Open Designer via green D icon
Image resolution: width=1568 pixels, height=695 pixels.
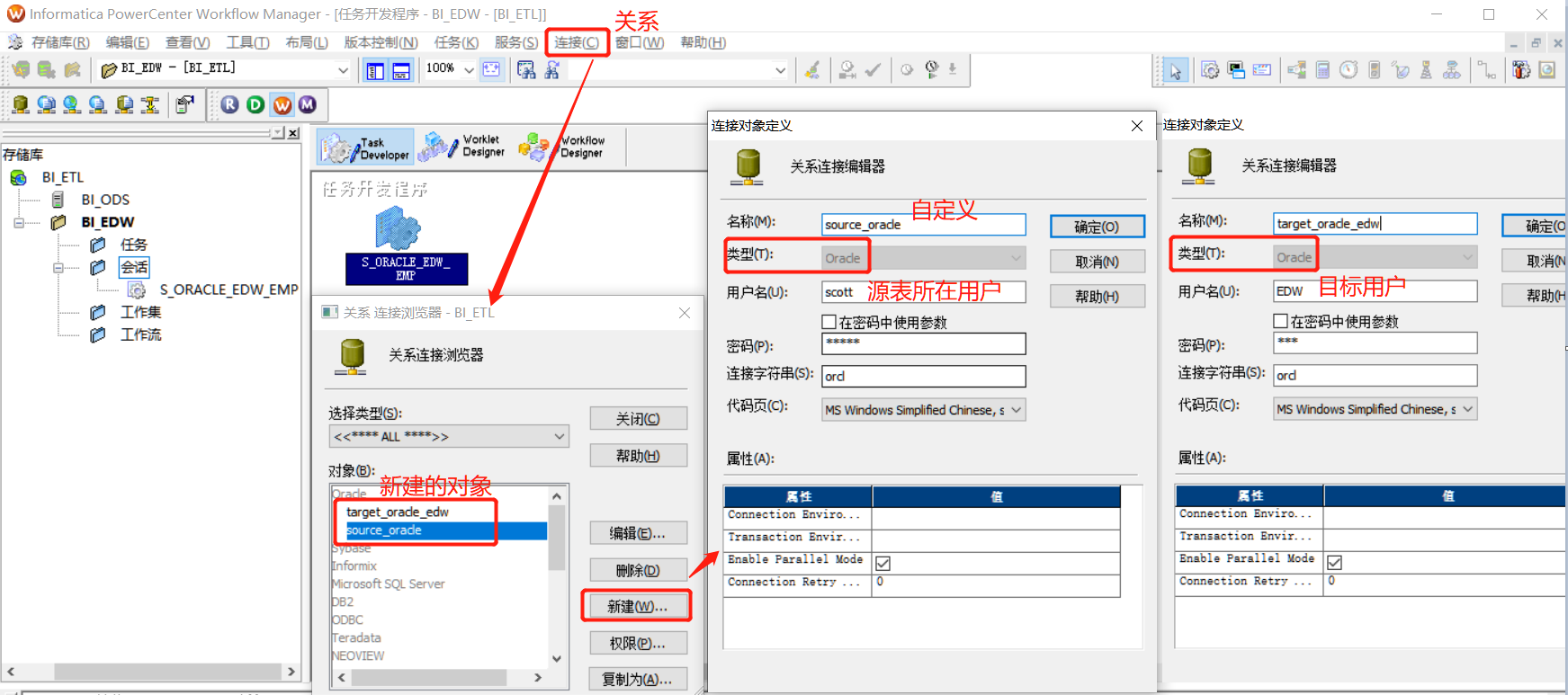[x=255, y=104]
